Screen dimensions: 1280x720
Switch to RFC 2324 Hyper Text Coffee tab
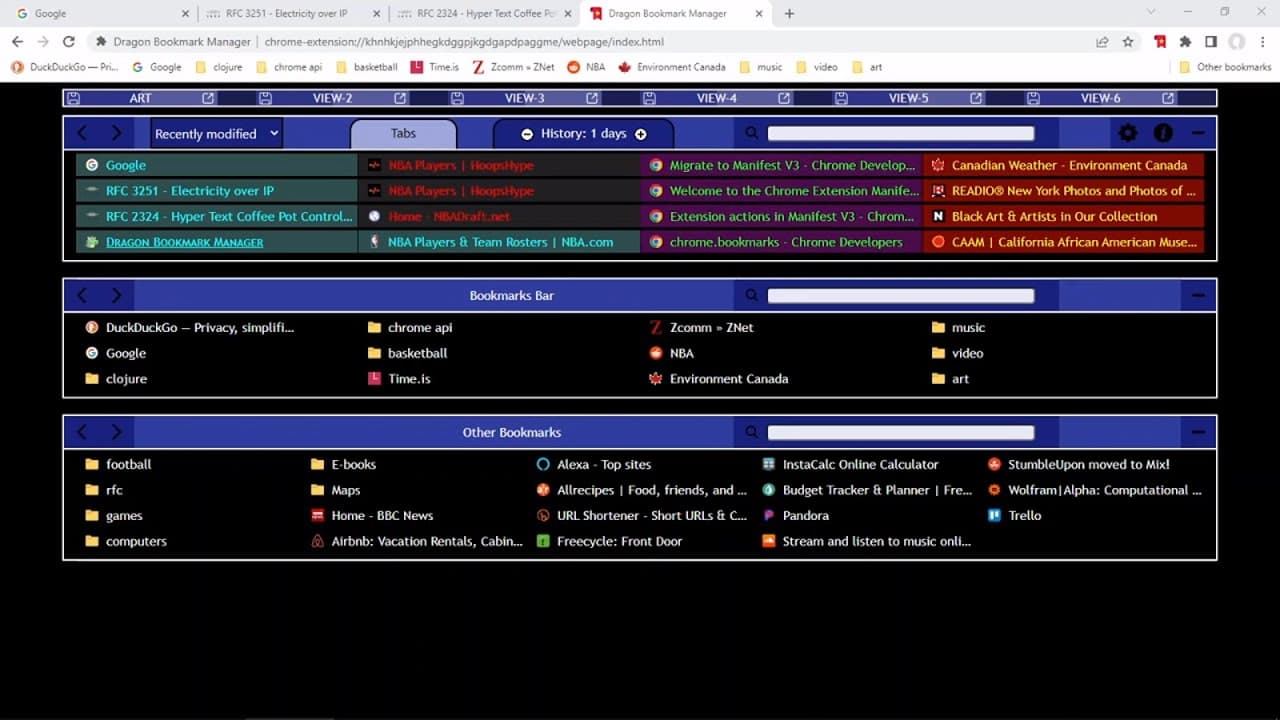pyautogui.click(x=484, y=14)
